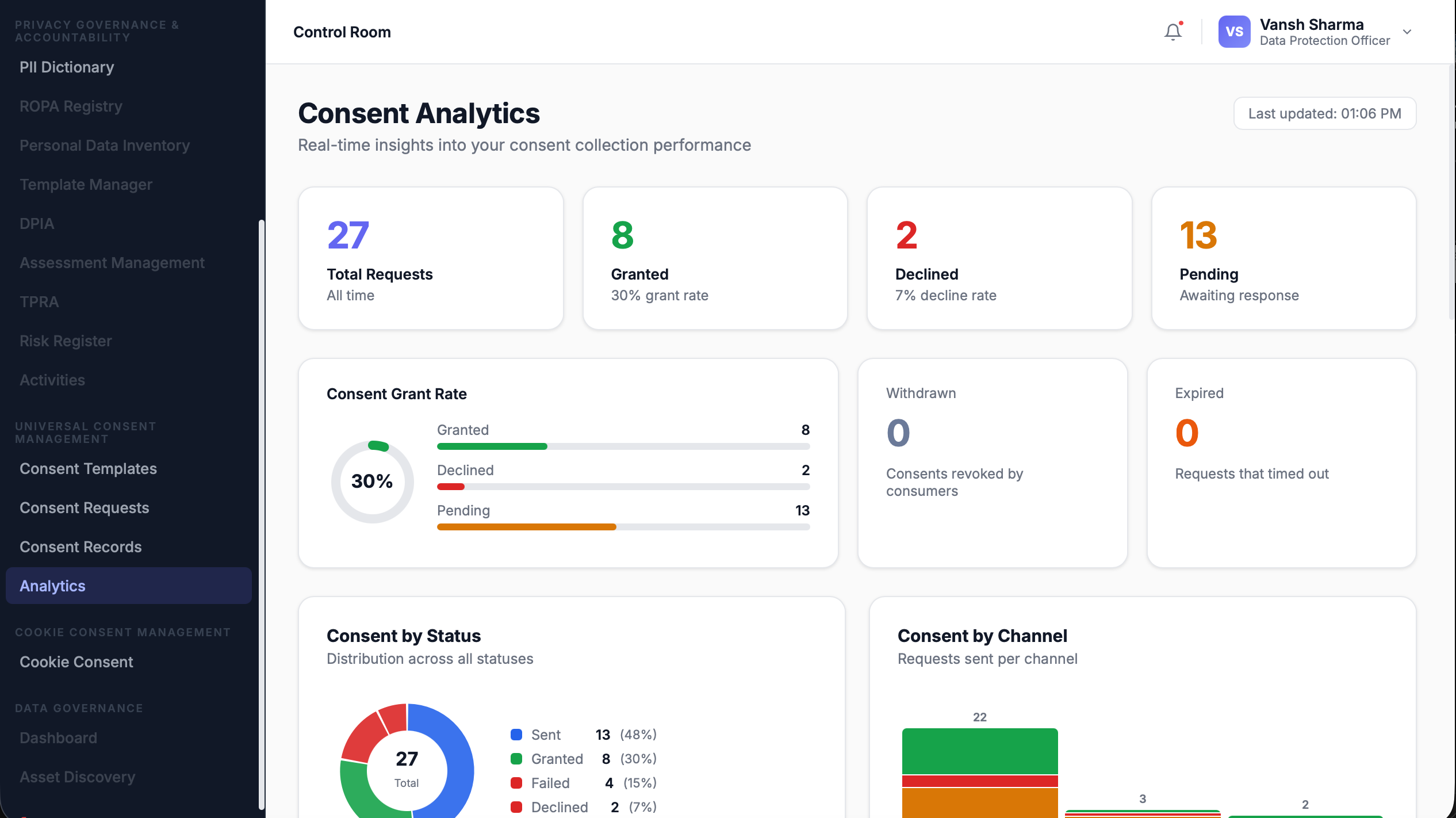Go to Personal Data Inventory
The width and height of the screenshot is (1456, 818).
coord(105,146)
